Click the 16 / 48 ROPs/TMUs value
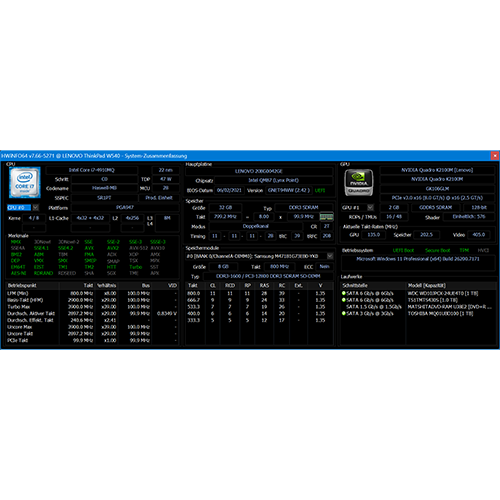 pyautogui.click(x=394, y=217)
